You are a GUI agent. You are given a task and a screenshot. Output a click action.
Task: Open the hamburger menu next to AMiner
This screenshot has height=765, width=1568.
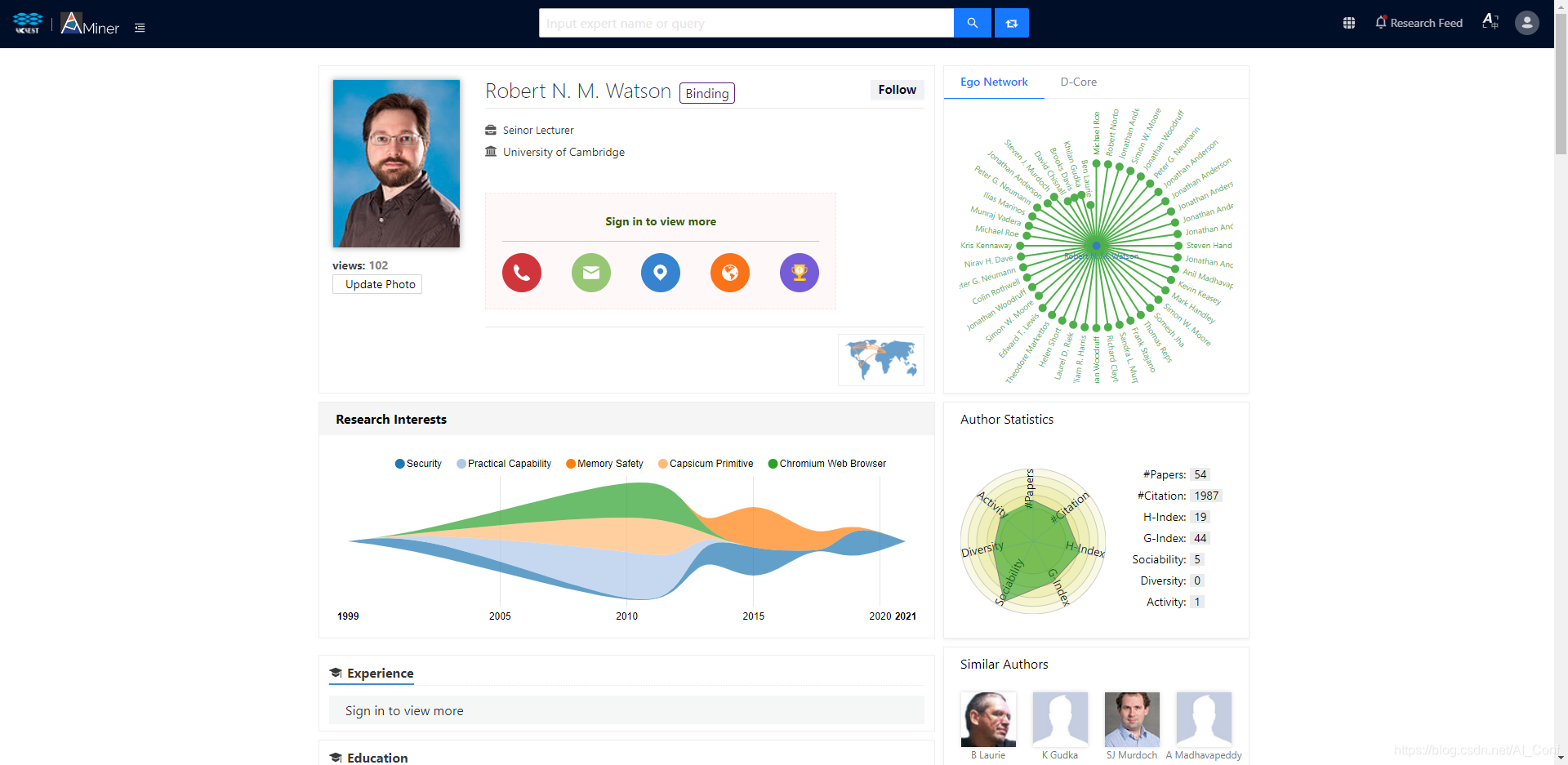140,28
